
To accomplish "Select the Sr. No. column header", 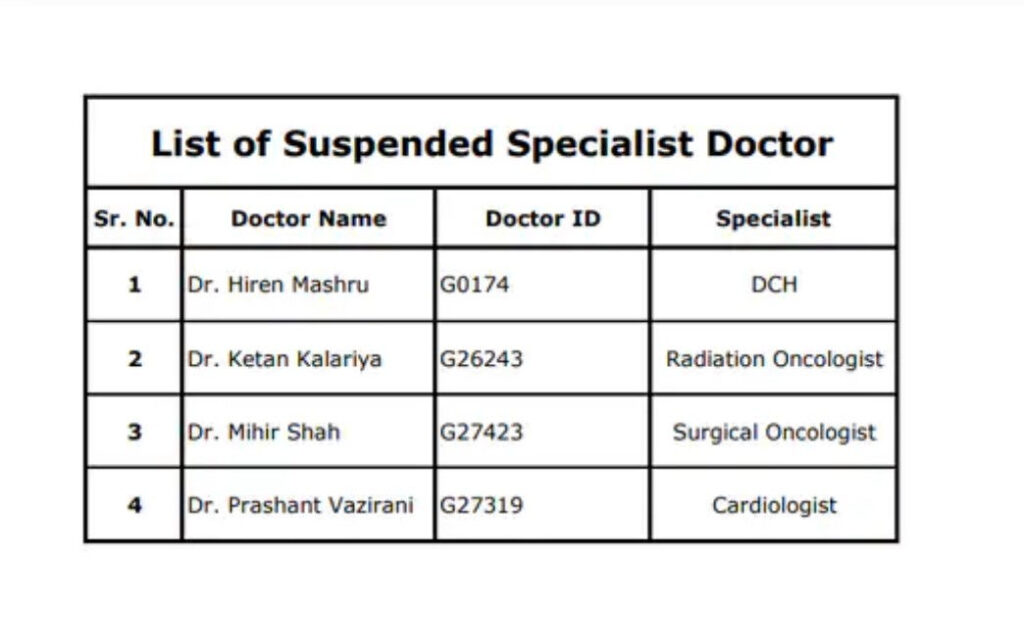I will [135, 218].
